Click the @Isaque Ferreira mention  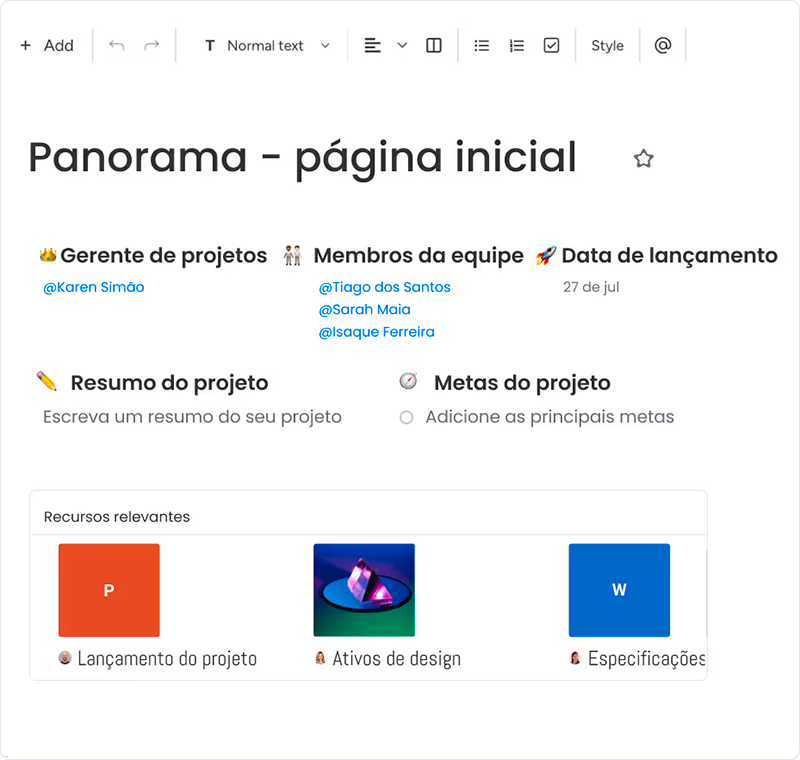tap(377, 332)
